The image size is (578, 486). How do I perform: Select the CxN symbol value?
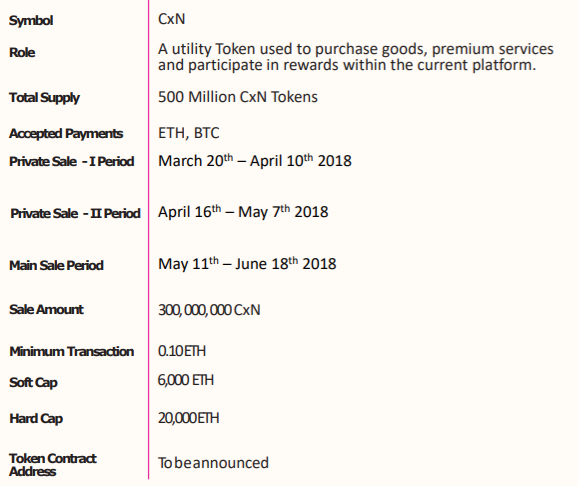(171, 19)
